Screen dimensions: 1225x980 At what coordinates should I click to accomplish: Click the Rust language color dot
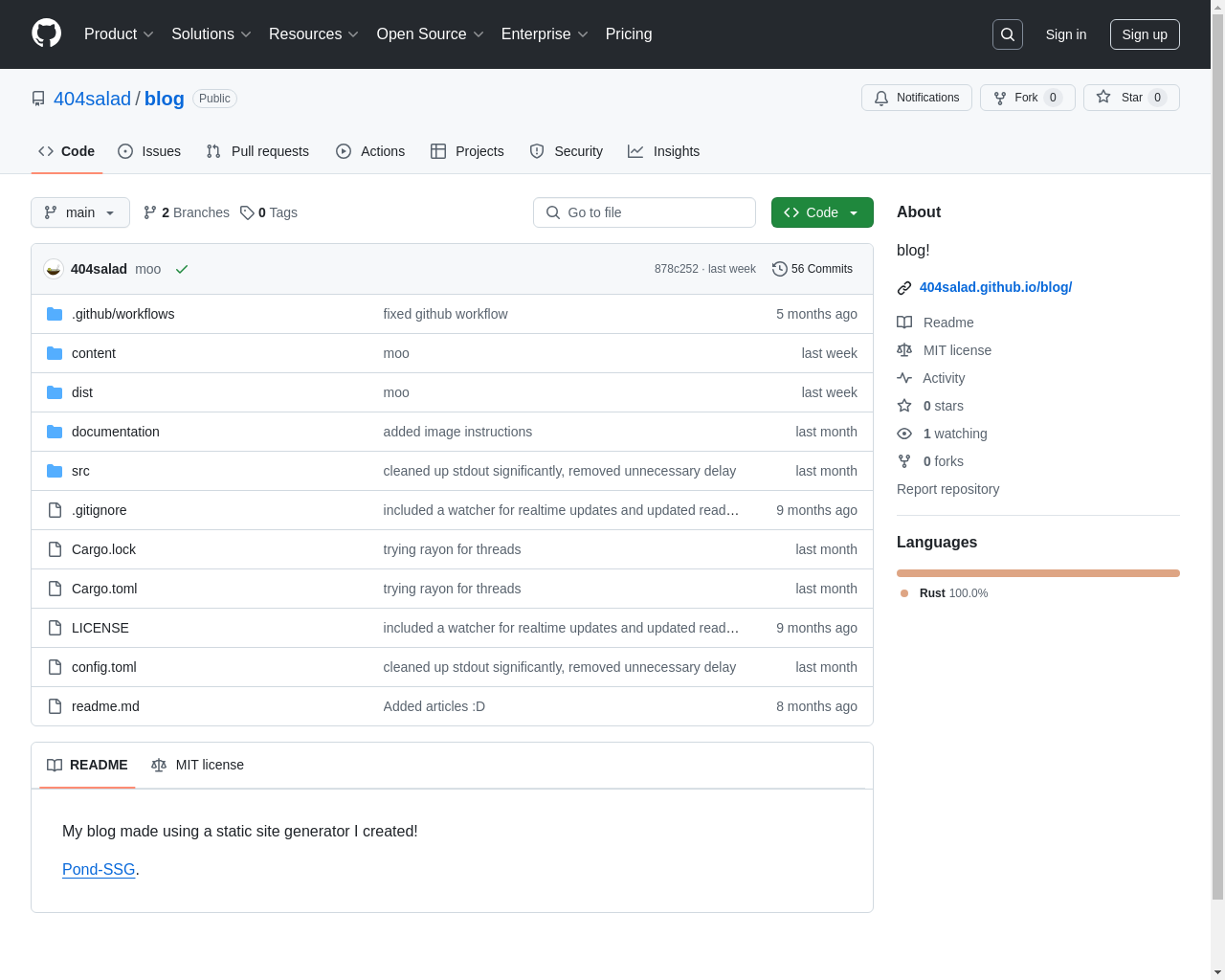(904, 593)
